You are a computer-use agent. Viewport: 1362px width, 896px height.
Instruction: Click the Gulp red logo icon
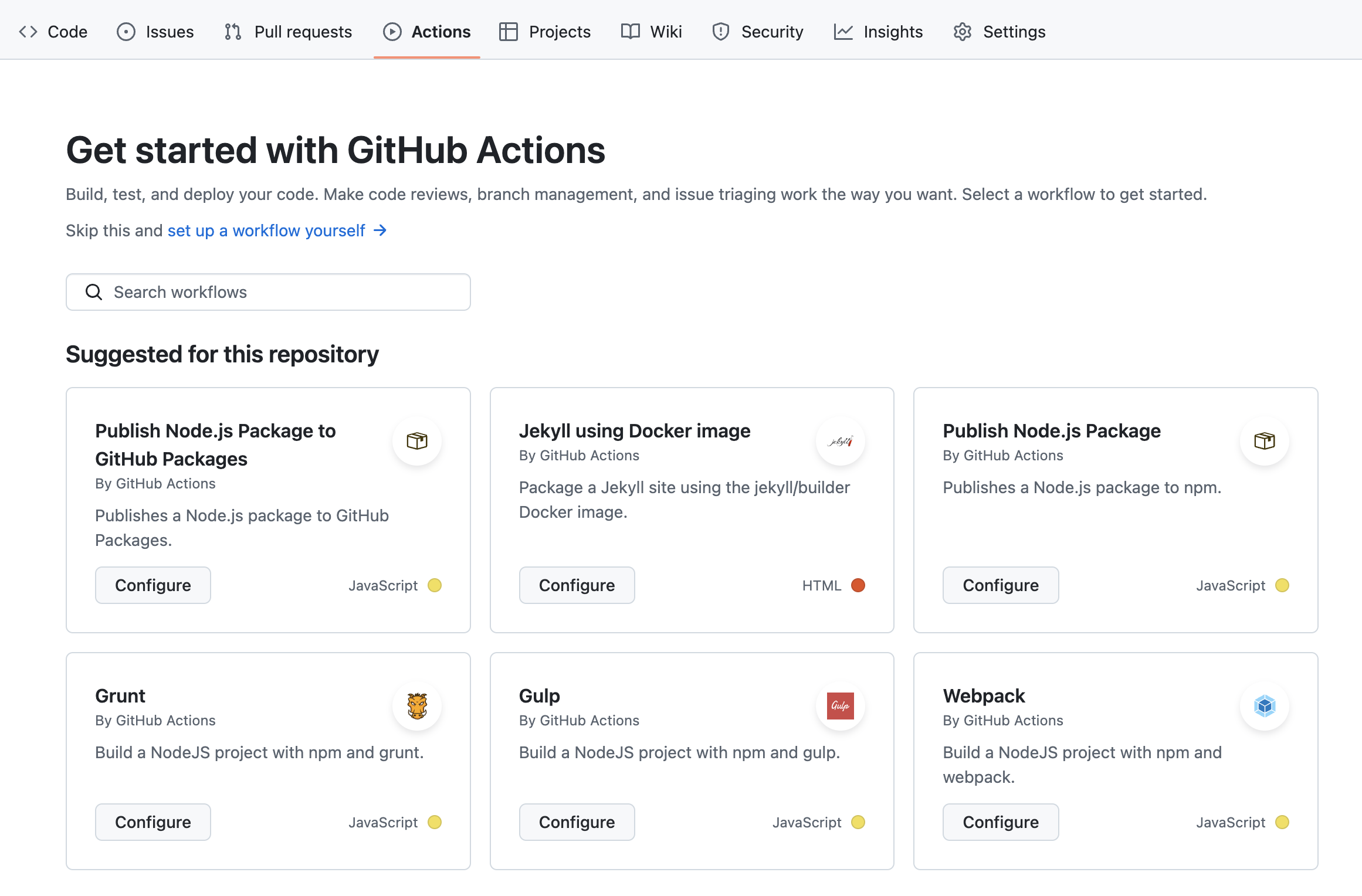point(840,705)
